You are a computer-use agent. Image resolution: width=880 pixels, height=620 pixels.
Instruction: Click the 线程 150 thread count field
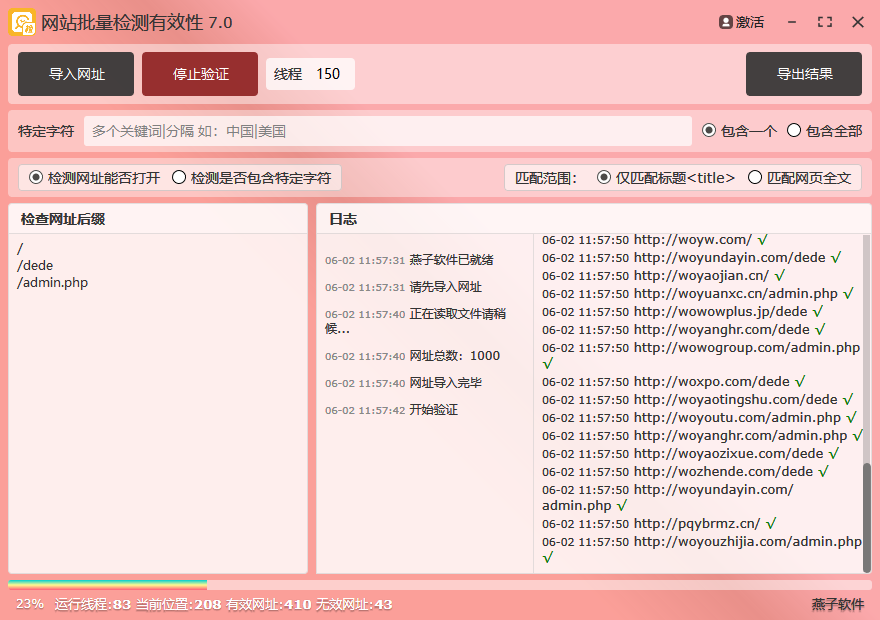pos(310,74)
